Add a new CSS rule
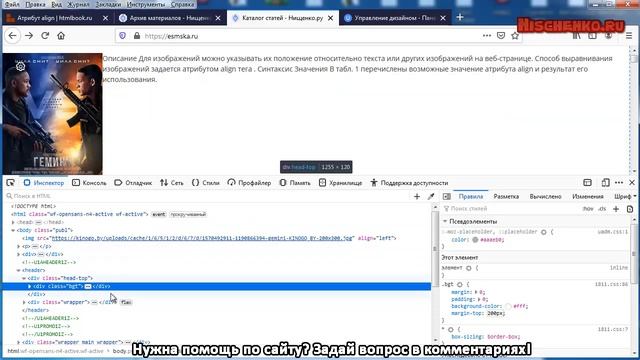Image resolution: width=640 pixels, height=360 pixels. pyautogui.click(x=616, y=209)
